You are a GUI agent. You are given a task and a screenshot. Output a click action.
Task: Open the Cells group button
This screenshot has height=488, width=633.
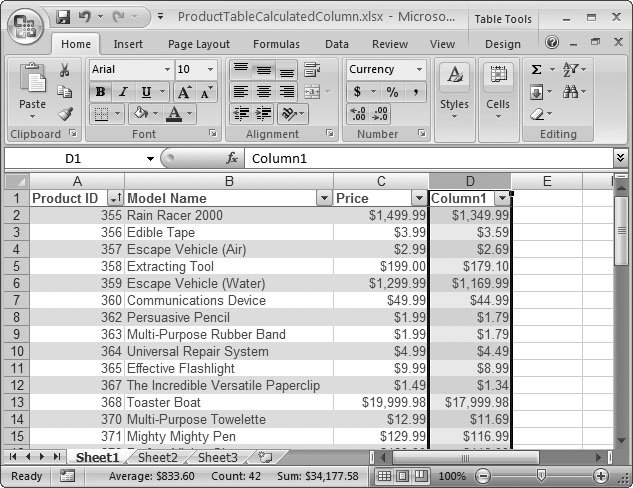[498, 91]
